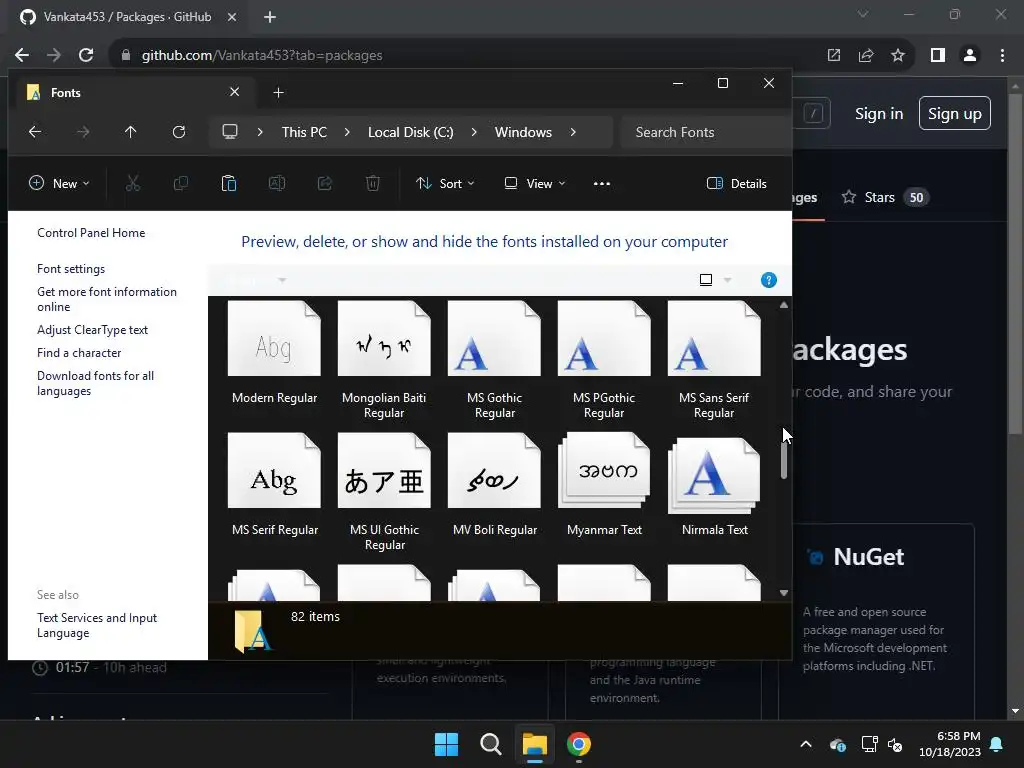This screenshot has height=768, width=1024.
Task: Open the See more three-dots menu
Action: (601, 184)
